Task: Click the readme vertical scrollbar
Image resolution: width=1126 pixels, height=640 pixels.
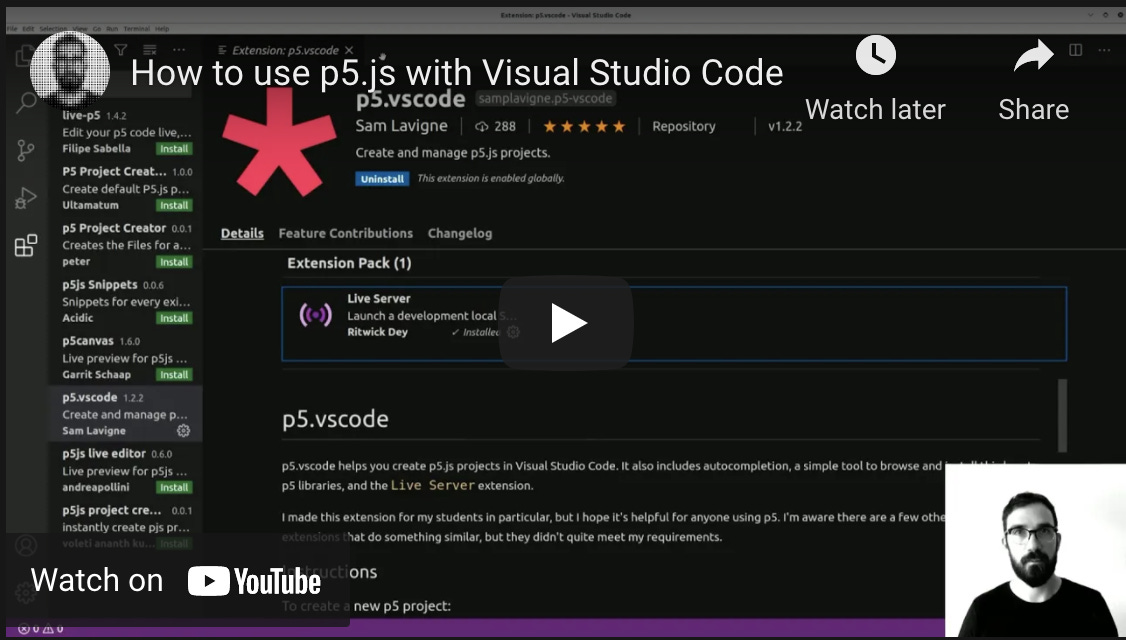Action: click(1062, 416)
